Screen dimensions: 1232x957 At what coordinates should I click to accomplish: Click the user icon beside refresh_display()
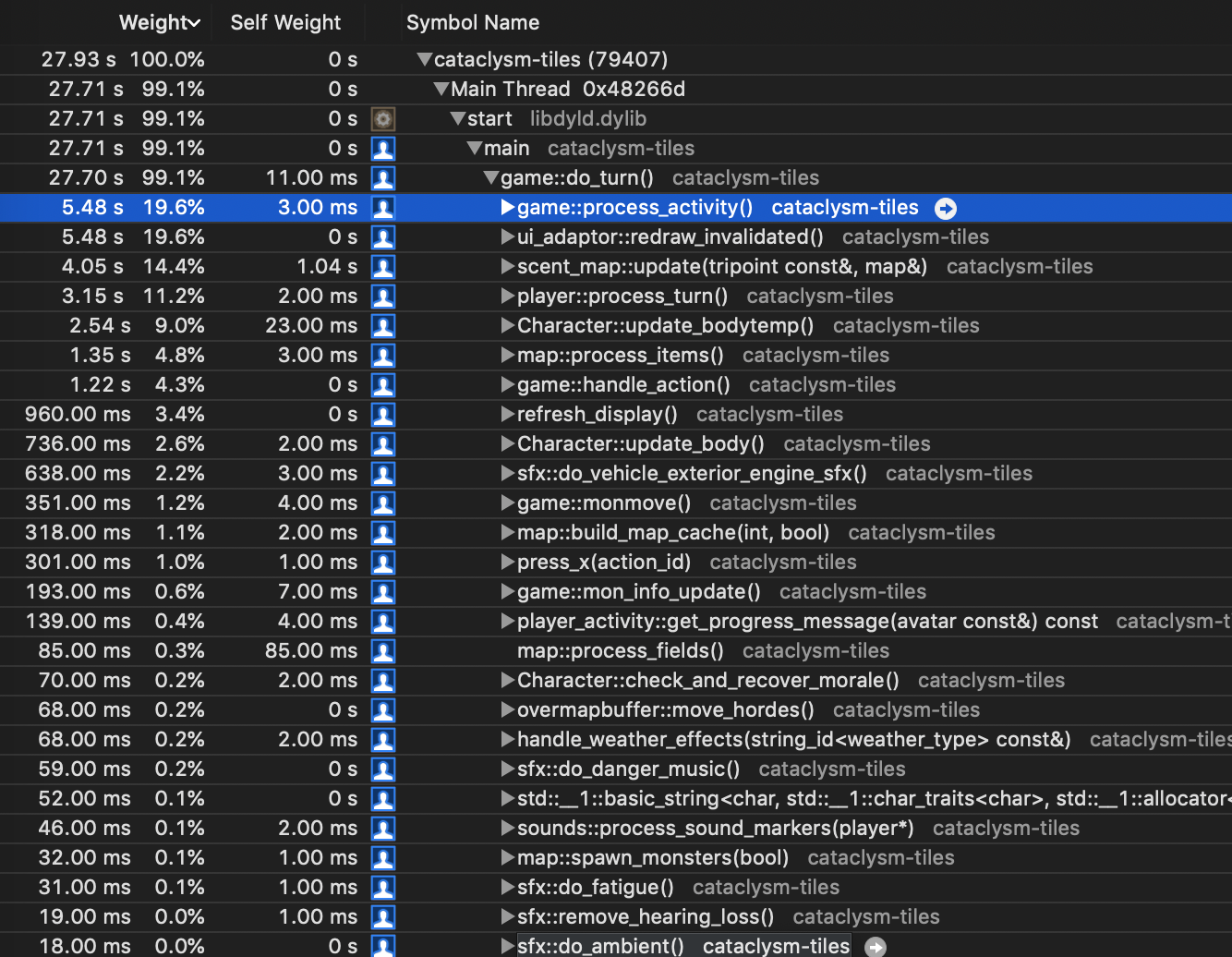[383, 415]
